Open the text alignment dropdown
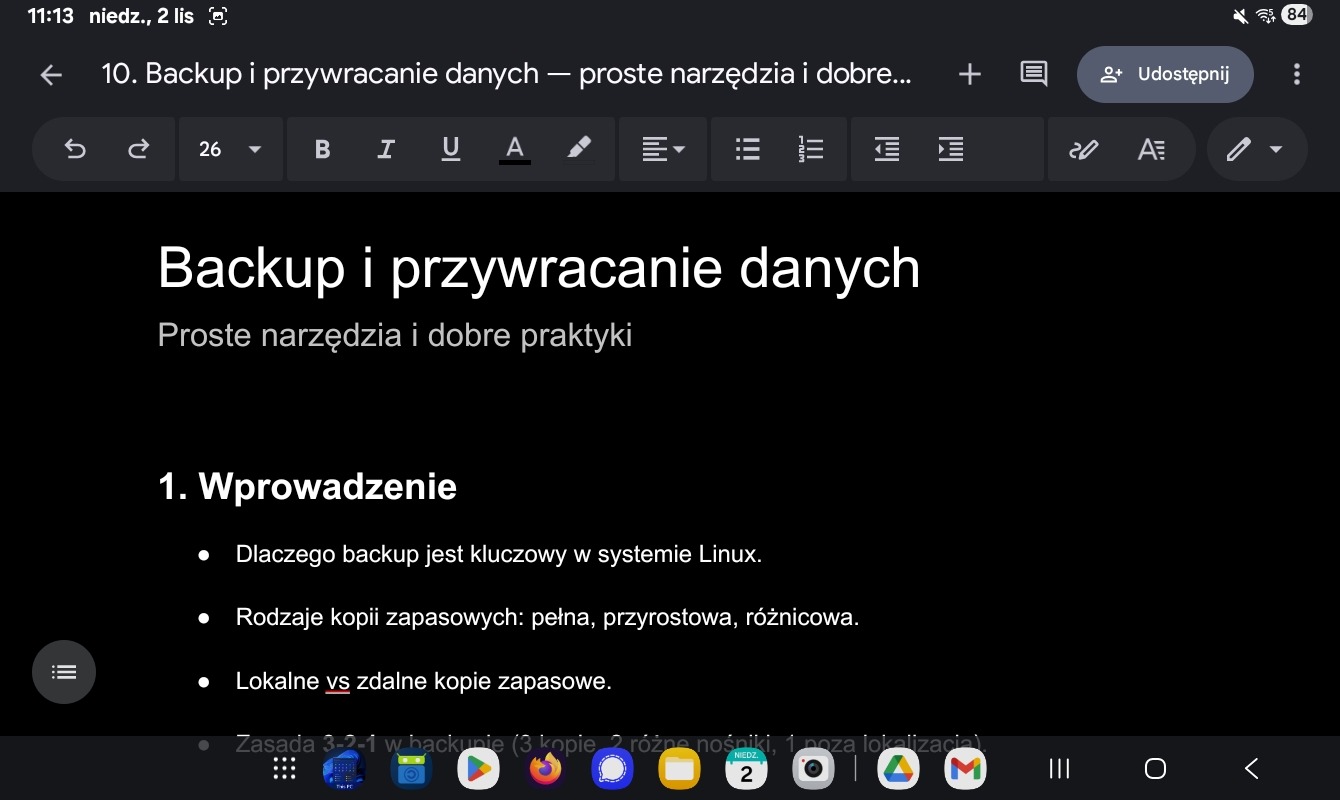The height and width of the screenshot is (800, 1340). point(663,149)
